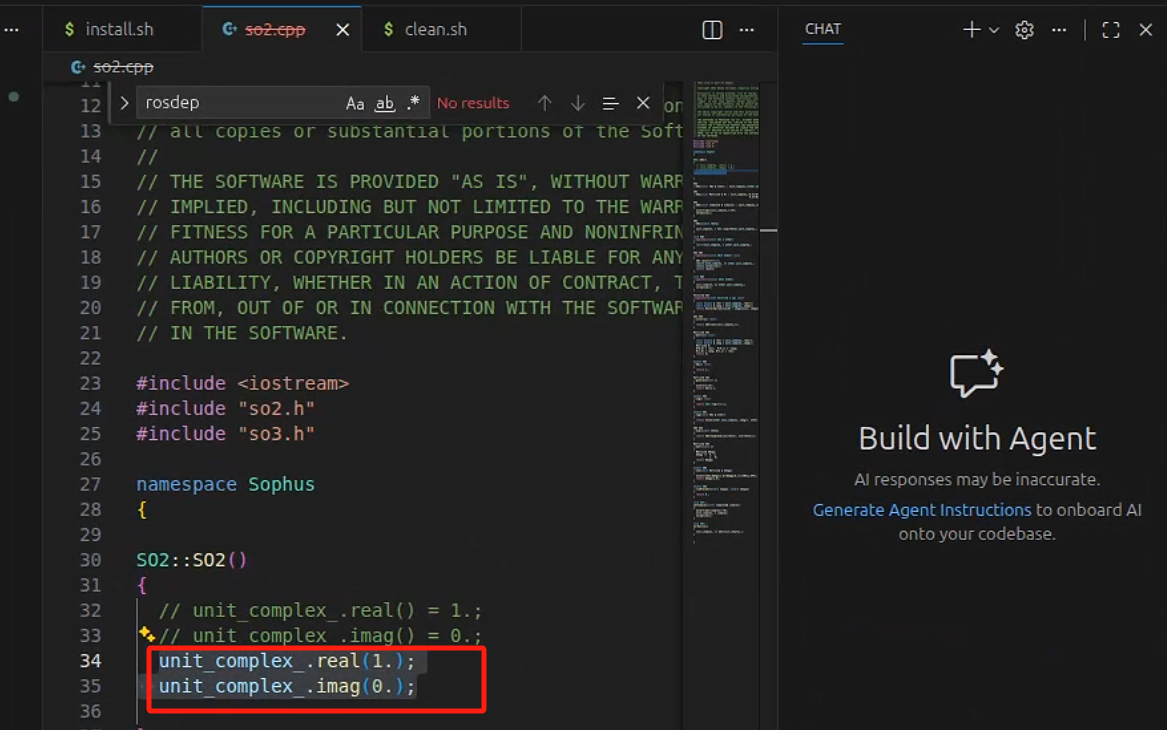Click namespace Sophus text
This screenshot has height=730, width=1167.
[226, 484]
